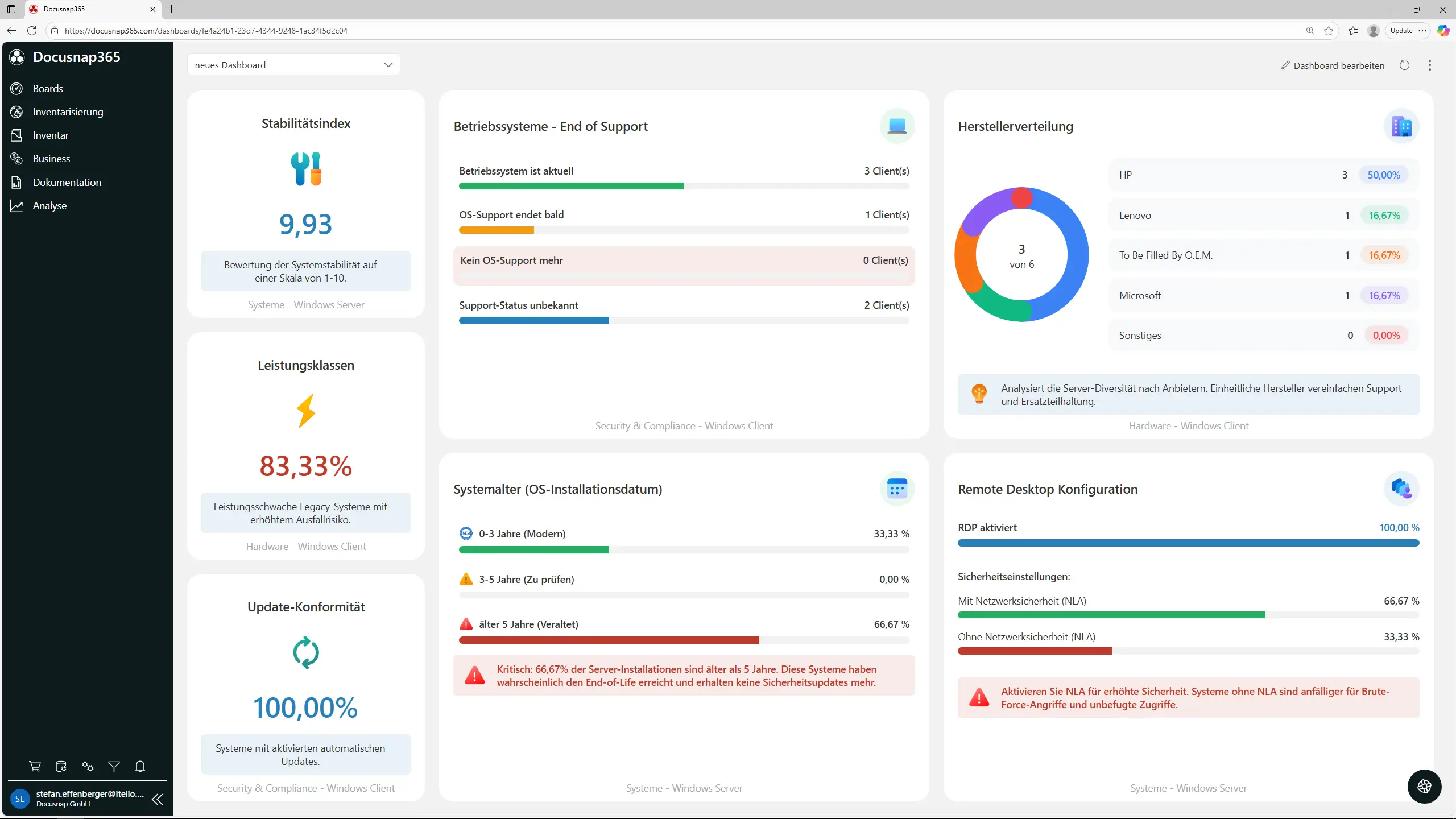Viewport: 1456px width, 819px height.
Task: Open Inventarisierung in the sidebar
Action: coord(68,112)
